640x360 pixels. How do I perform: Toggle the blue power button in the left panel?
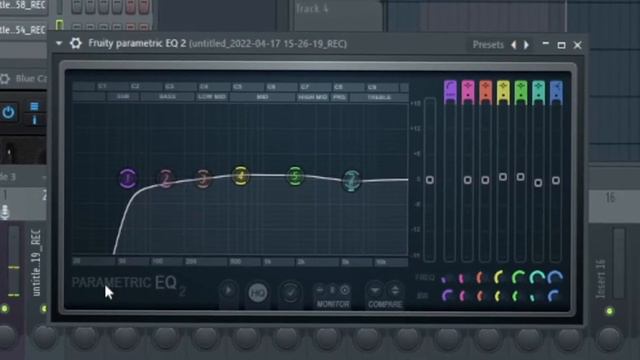click(x=9, y=112)
